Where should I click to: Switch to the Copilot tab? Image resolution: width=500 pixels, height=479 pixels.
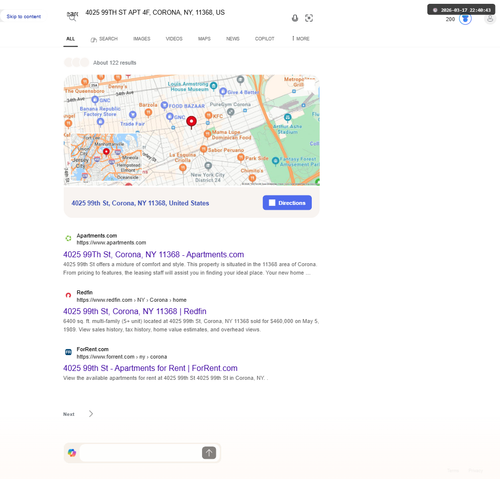click(264, 39)
